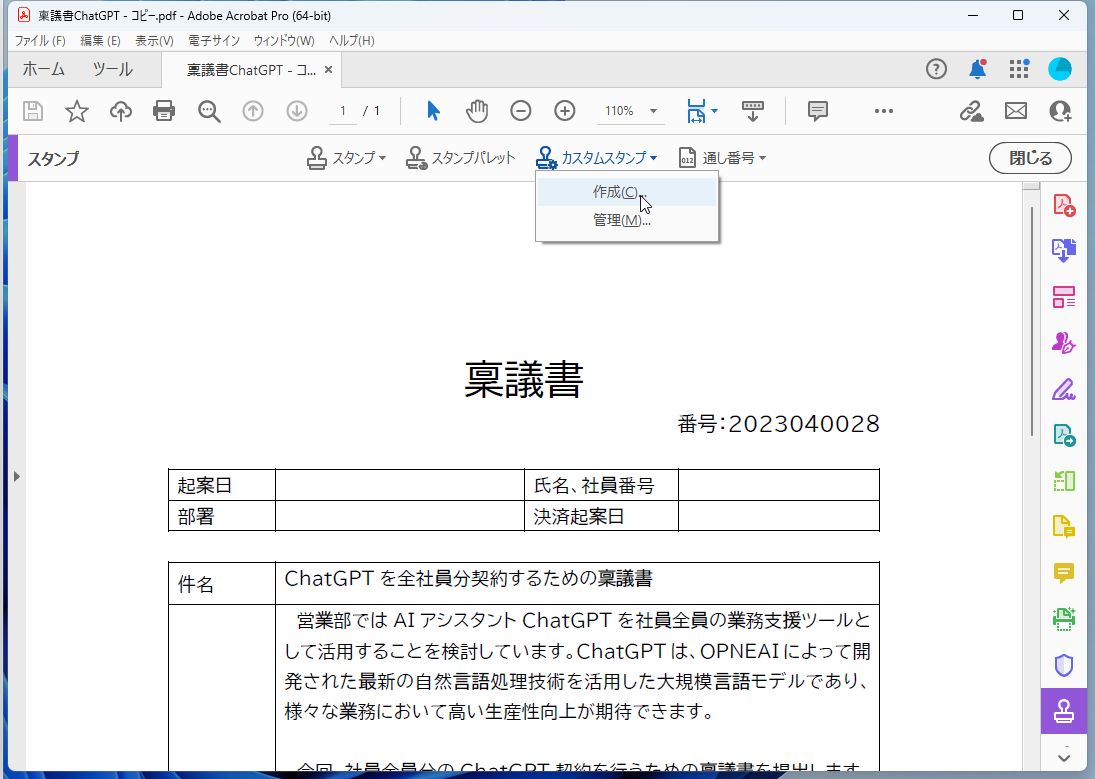1095x779 pixels.
Task: Click the yellow page-with-note sidebar icon
Action: tap(1064, 527)
